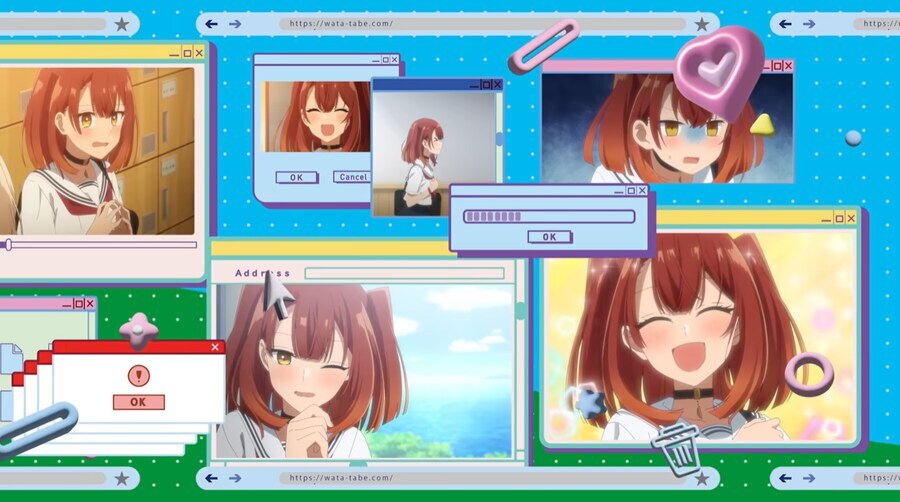Close the top right blushing girl window
Screen dimensions: 900x502
click(x=788, y=66)
